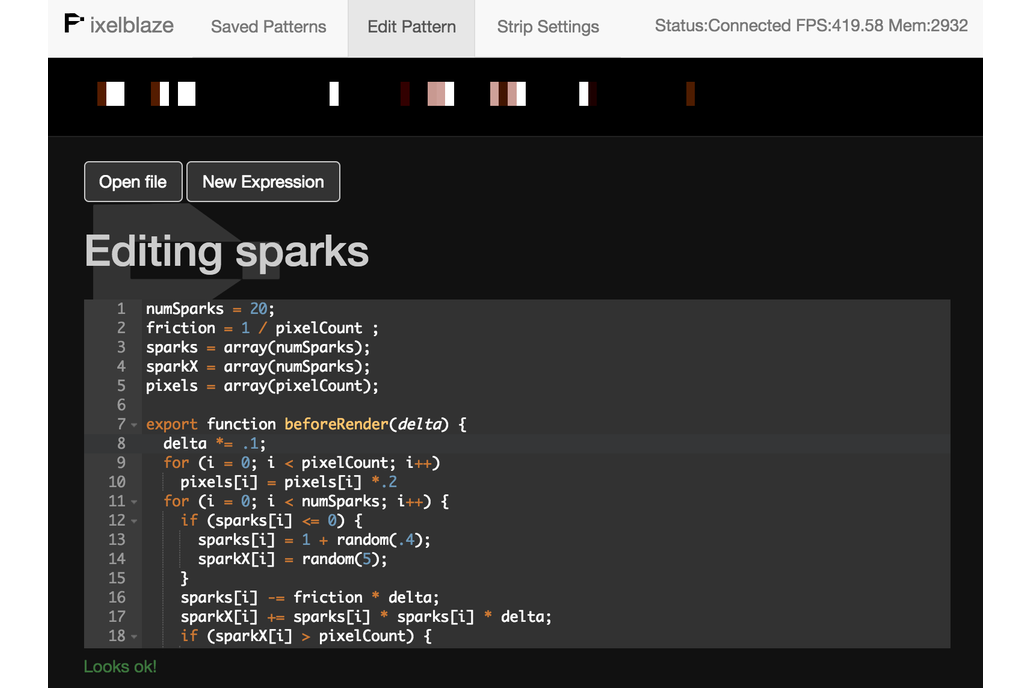Image resolution: width=1032 pixels, height=688 pixels.
Task: Click line number 5 in gutter
Action: pyautogui.click(x=120, y=386)
